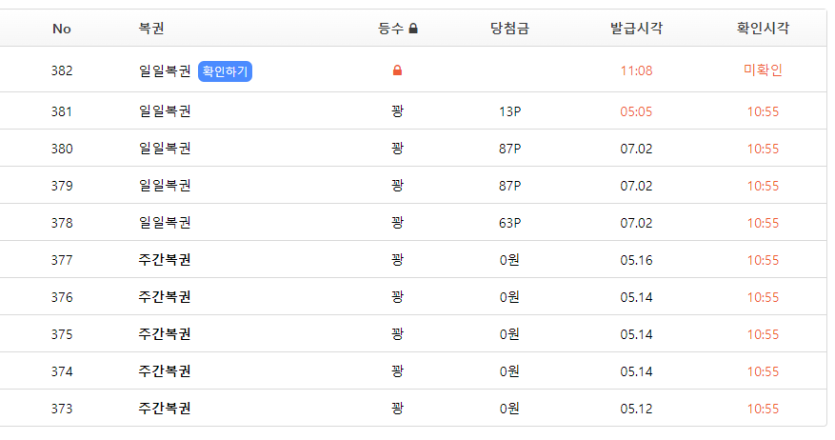Click 꽝 grade in row 378
The height and width of the screenshot is (440, 835).
[397, 223]
